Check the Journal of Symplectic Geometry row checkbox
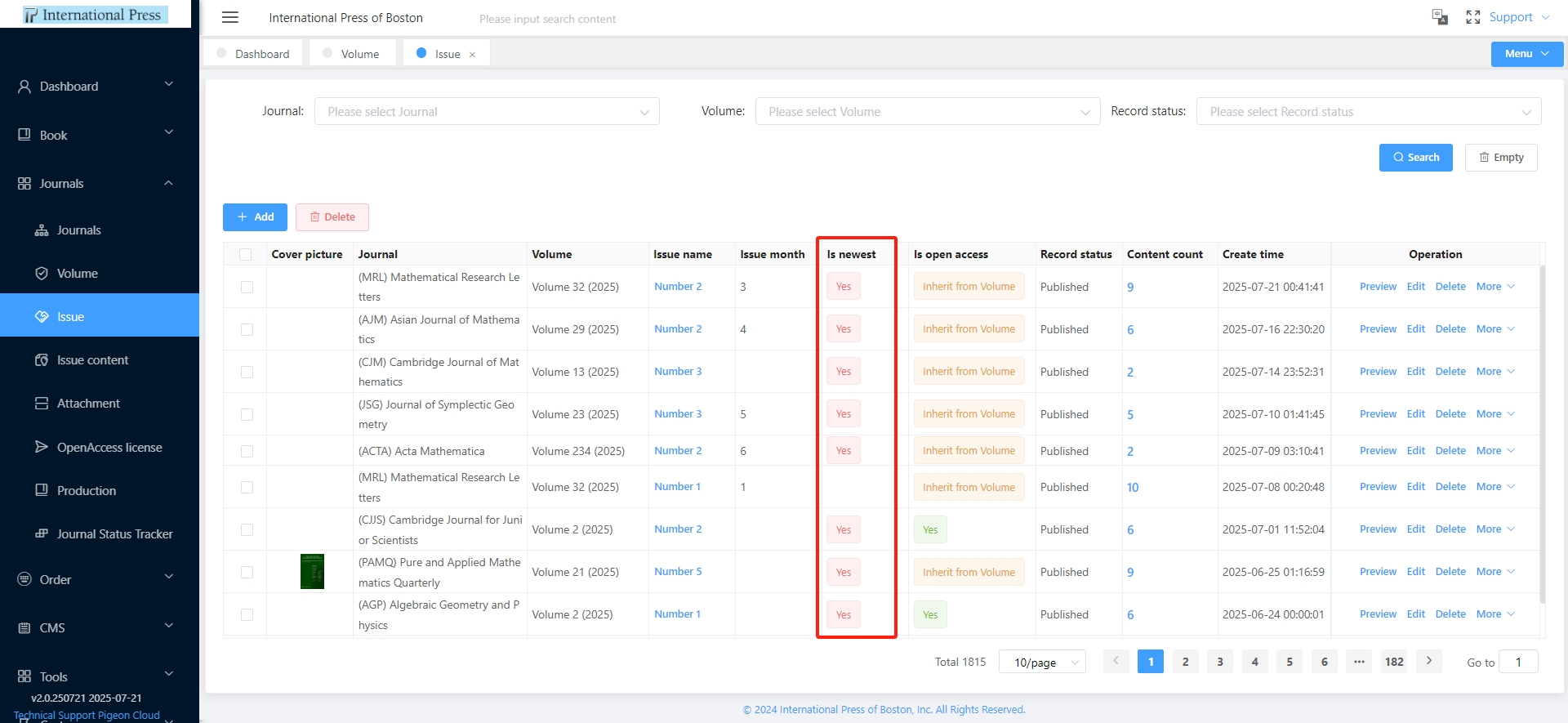This screenshot has width=1568, height=723. (x=247, y=414)
